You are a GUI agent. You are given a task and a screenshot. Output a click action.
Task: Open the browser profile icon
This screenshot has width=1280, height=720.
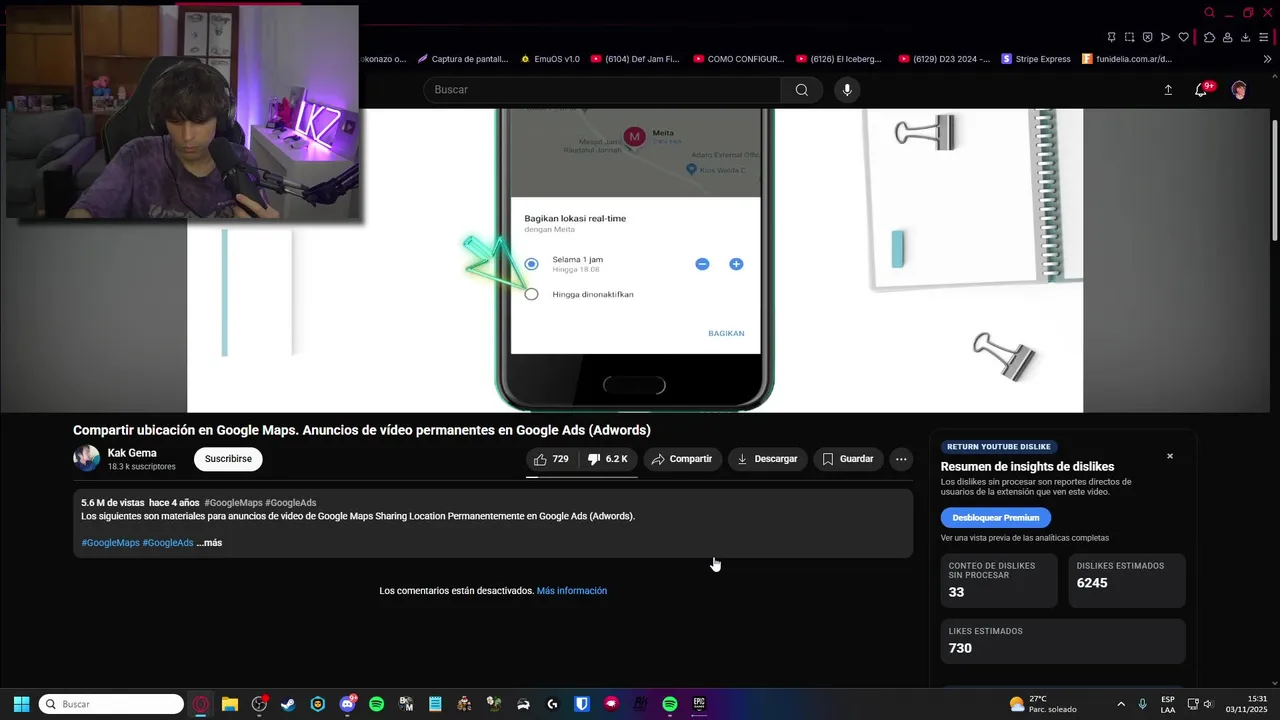tap(1228, 37)
